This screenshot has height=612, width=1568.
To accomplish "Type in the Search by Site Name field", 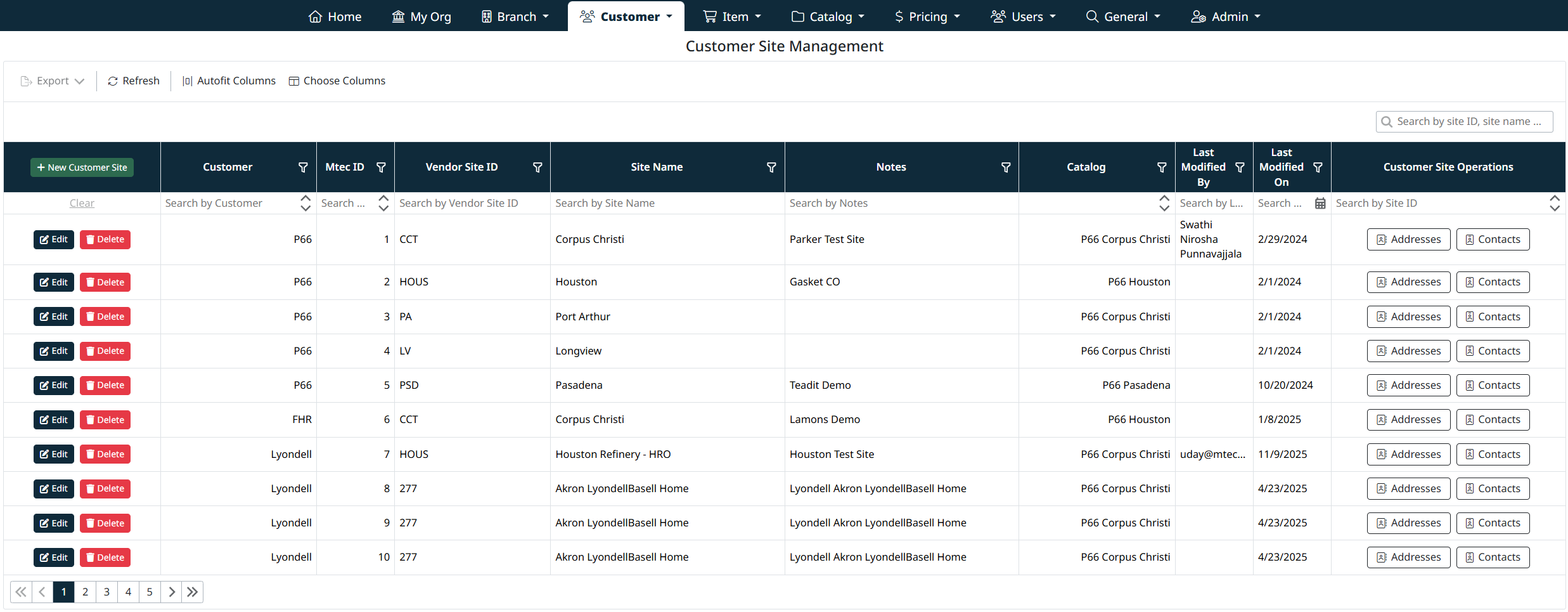I will pos(666,204).
